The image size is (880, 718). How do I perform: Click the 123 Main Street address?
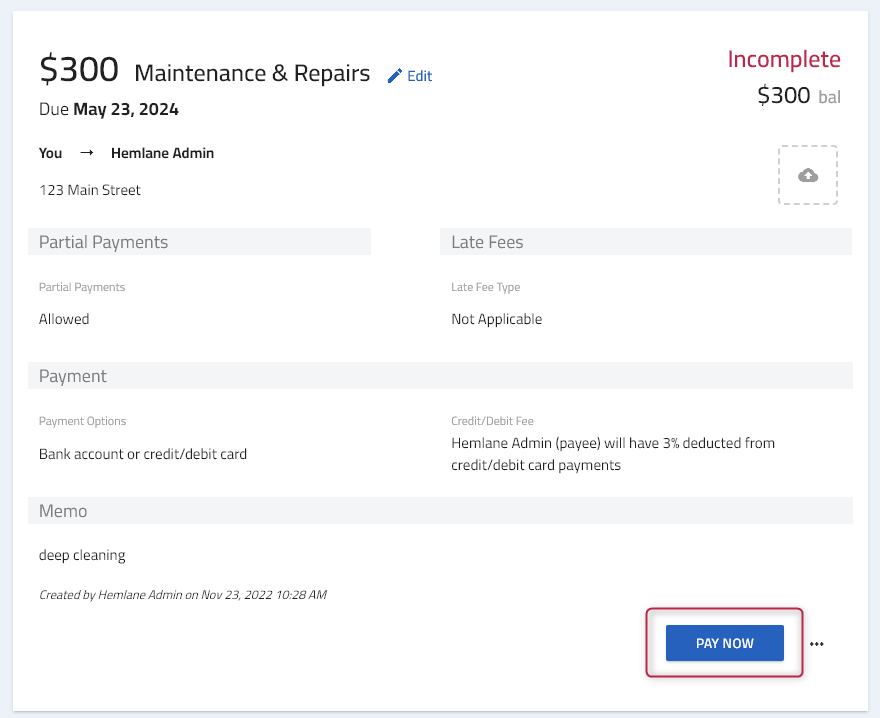point(90,190)
